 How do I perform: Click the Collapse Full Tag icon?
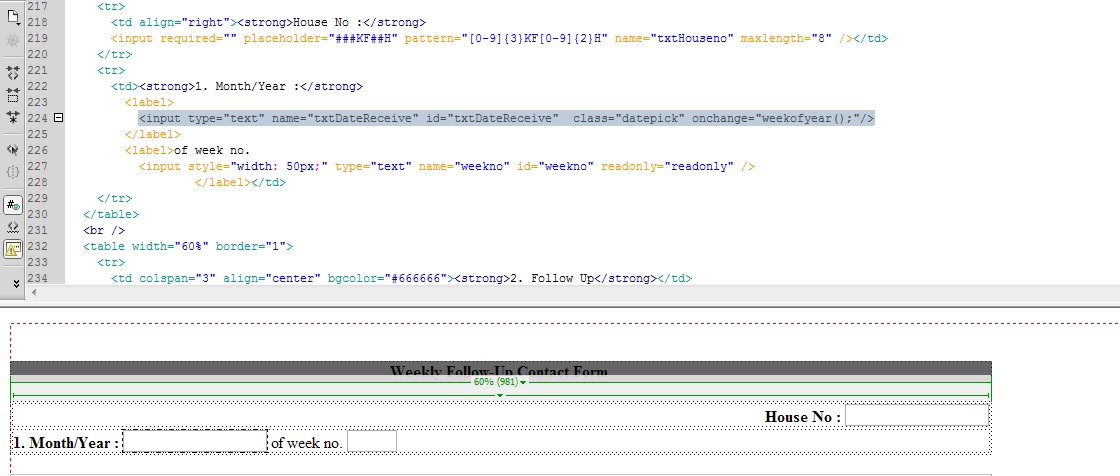(13, 72)
